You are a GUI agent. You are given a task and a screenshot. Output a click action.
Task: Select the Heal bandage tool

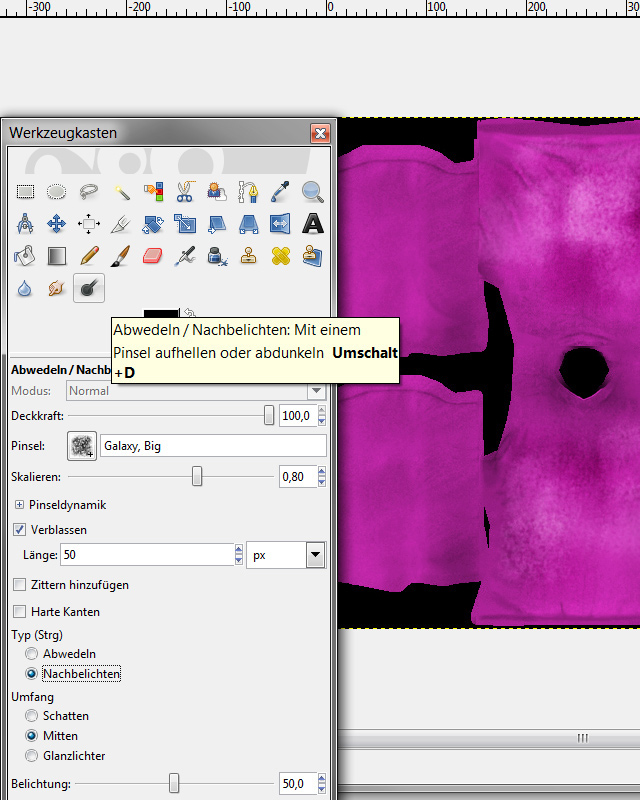click(281, 256)
